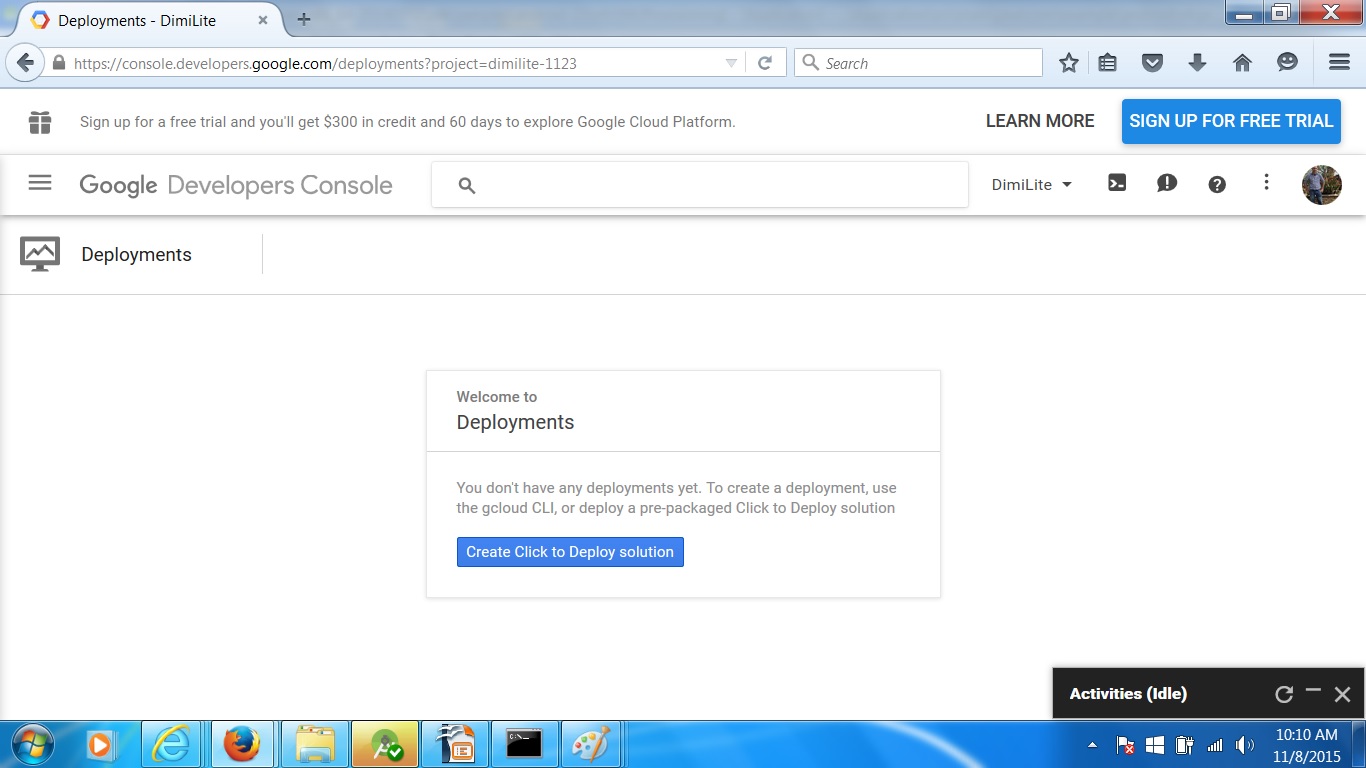1366x768 pixels.
Task: Open the presentation app taskbar icon
Action: click(x=455, y=745)
